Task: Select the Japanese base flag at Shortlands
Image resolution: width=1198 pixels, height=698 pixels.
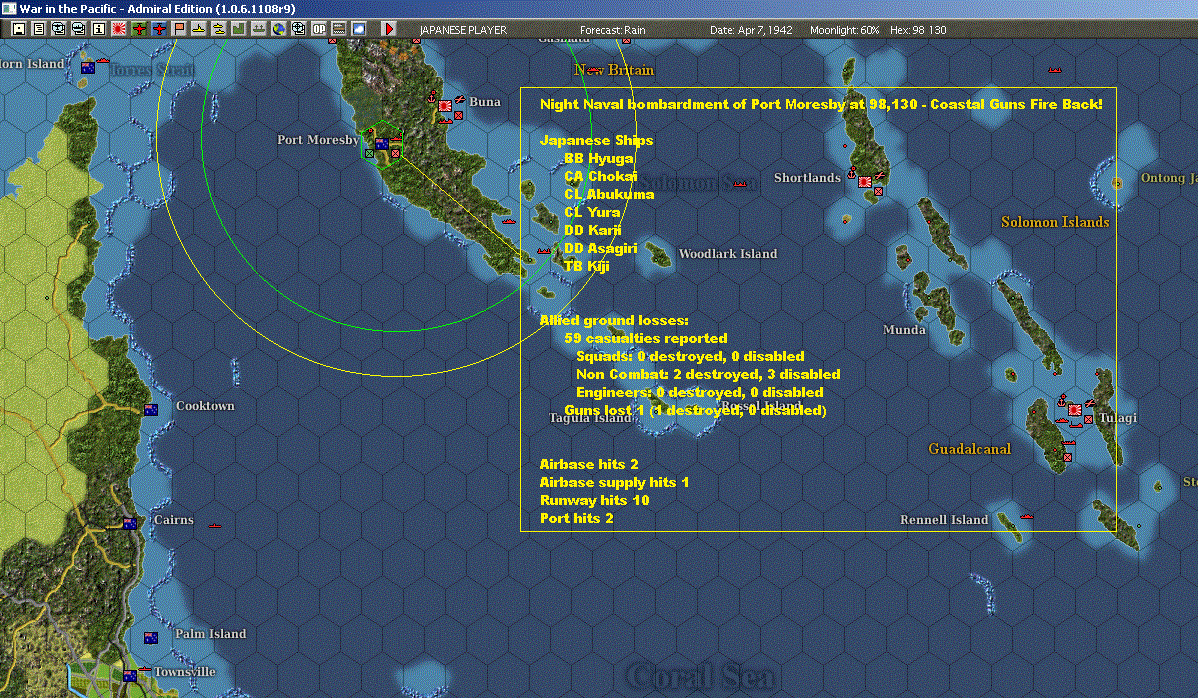Action: coord(865,182)
